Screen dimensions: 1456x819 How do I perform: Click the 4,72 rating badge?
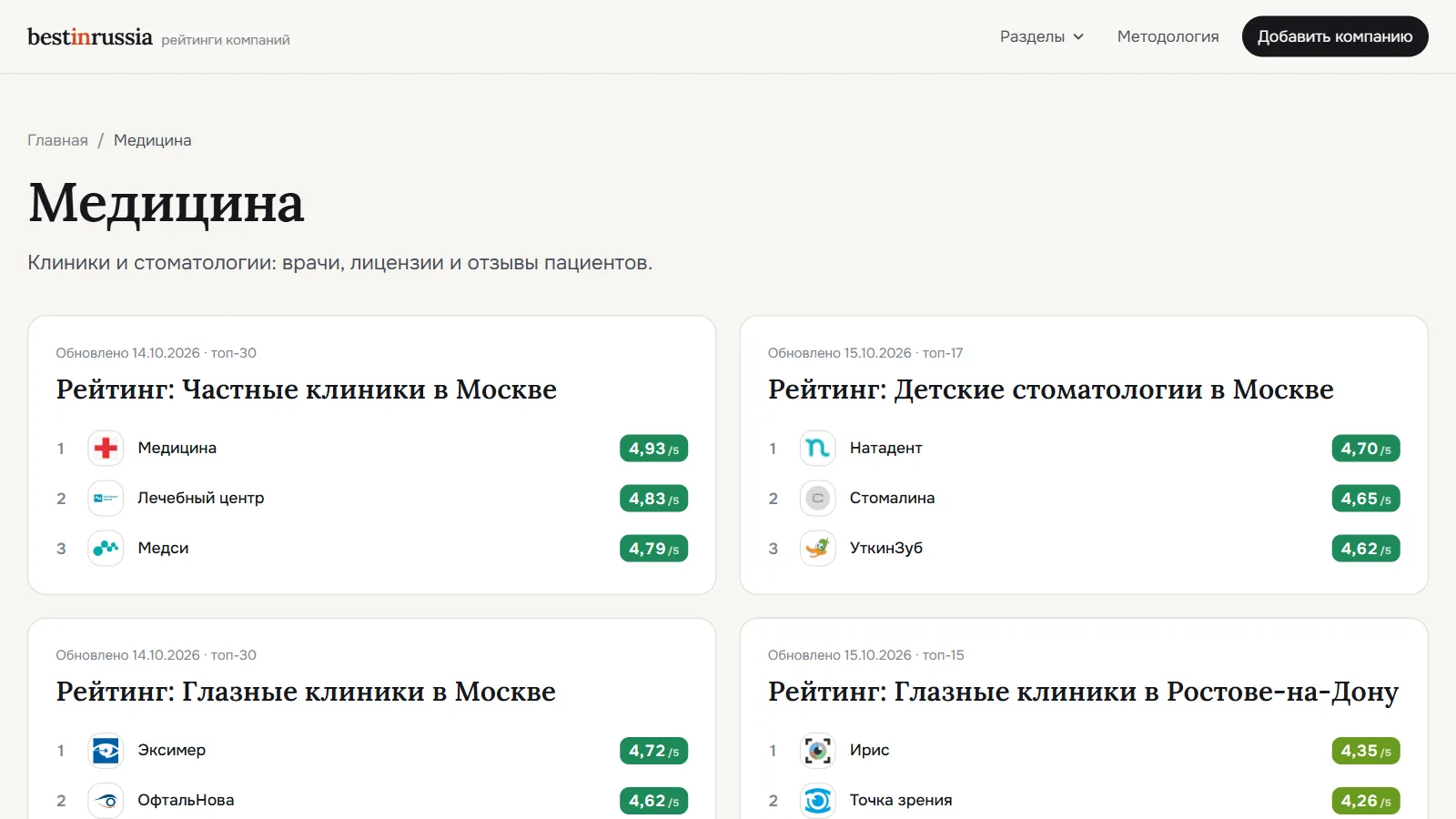pyautogui.click(x=653, y=751)
